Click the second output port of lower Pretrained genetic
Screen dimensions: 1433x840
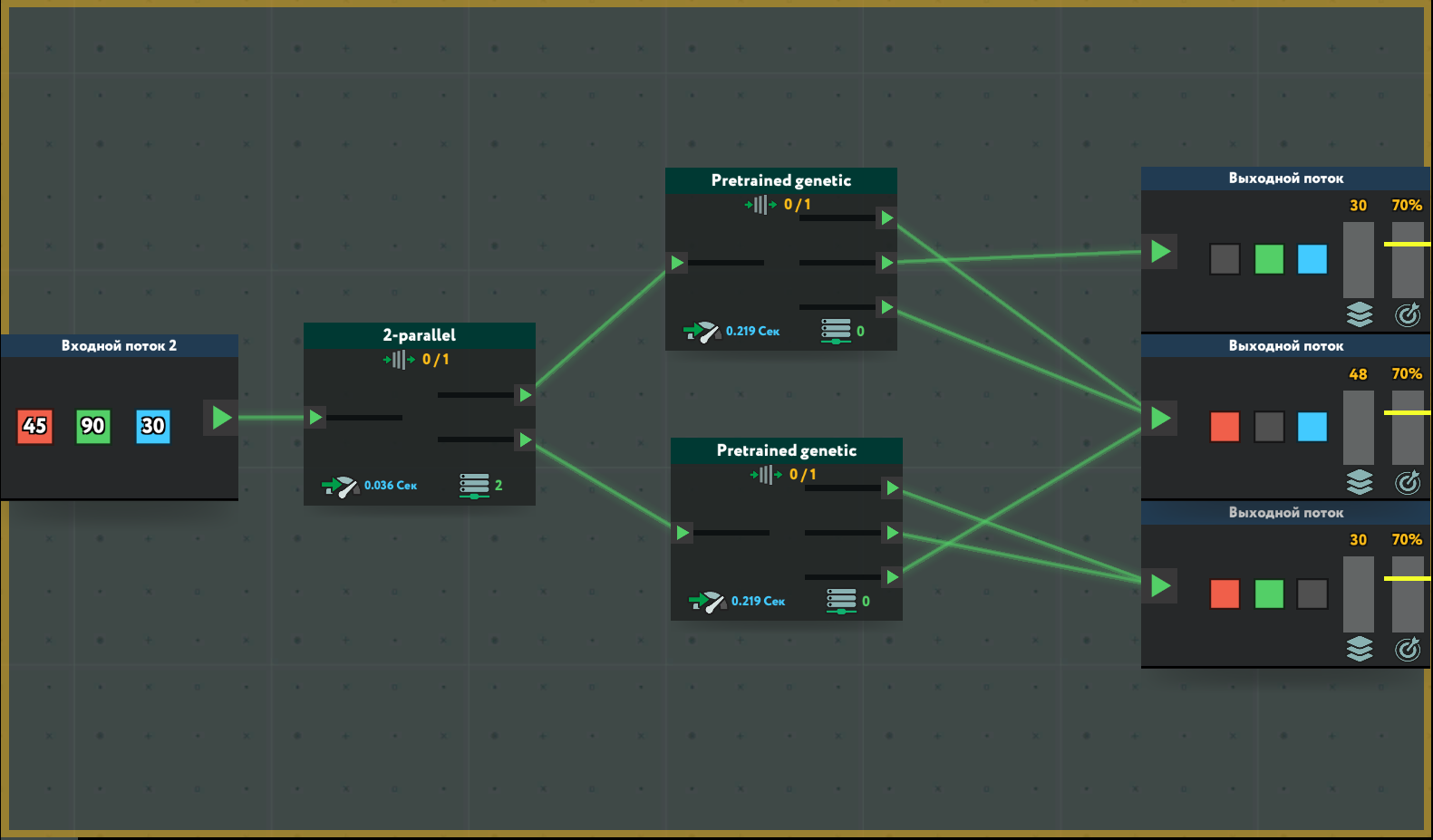(893, 533)
